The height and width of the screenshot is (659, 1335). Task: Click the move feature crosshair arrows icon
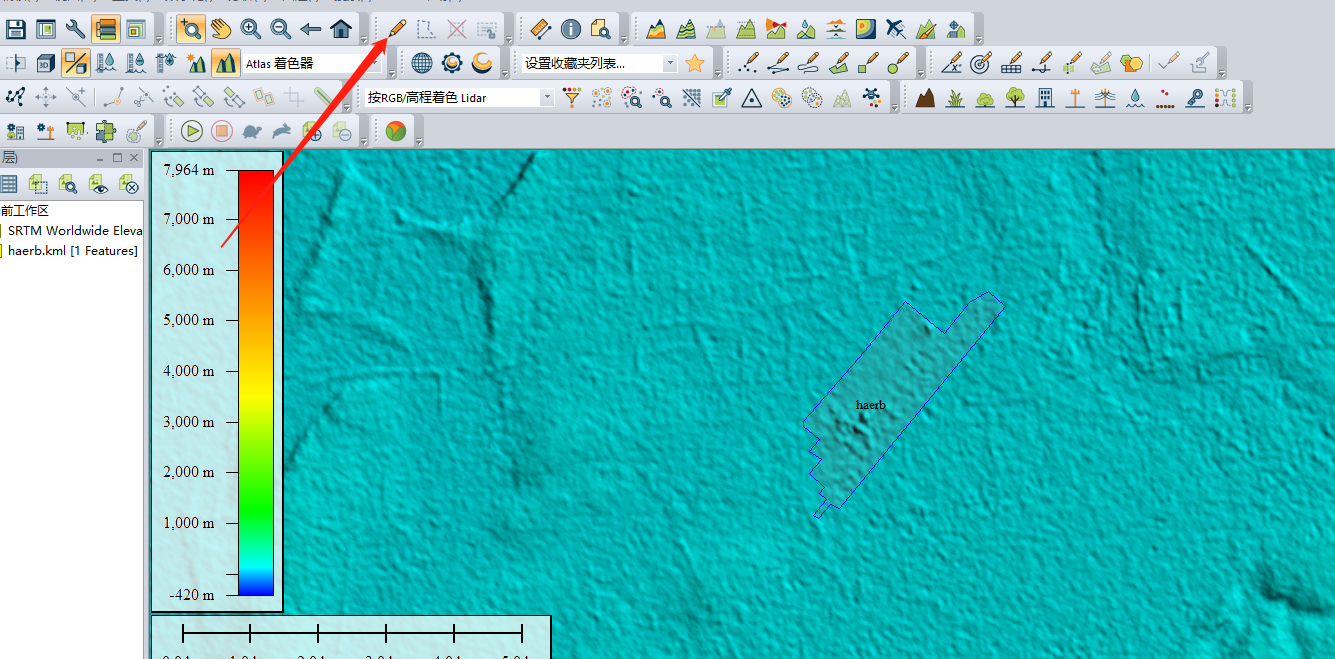45,97
